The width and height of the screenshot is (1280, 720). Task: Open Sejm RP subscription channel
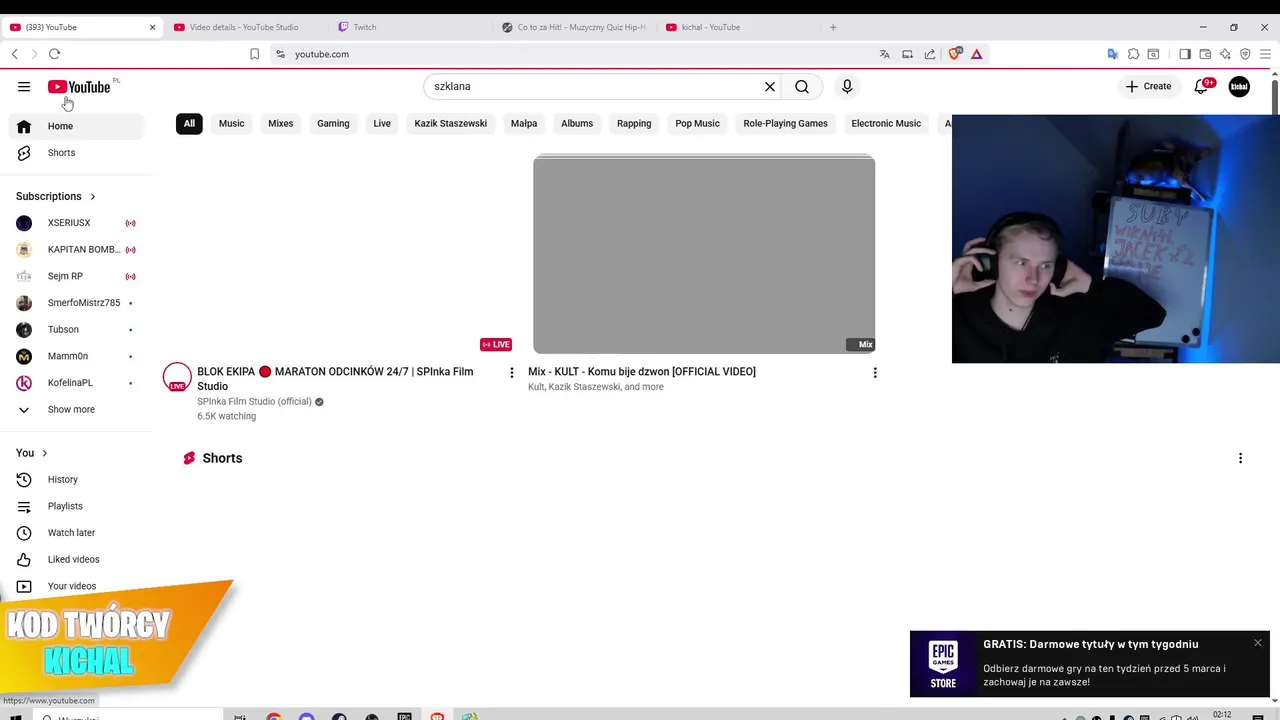tap(76, 276)
